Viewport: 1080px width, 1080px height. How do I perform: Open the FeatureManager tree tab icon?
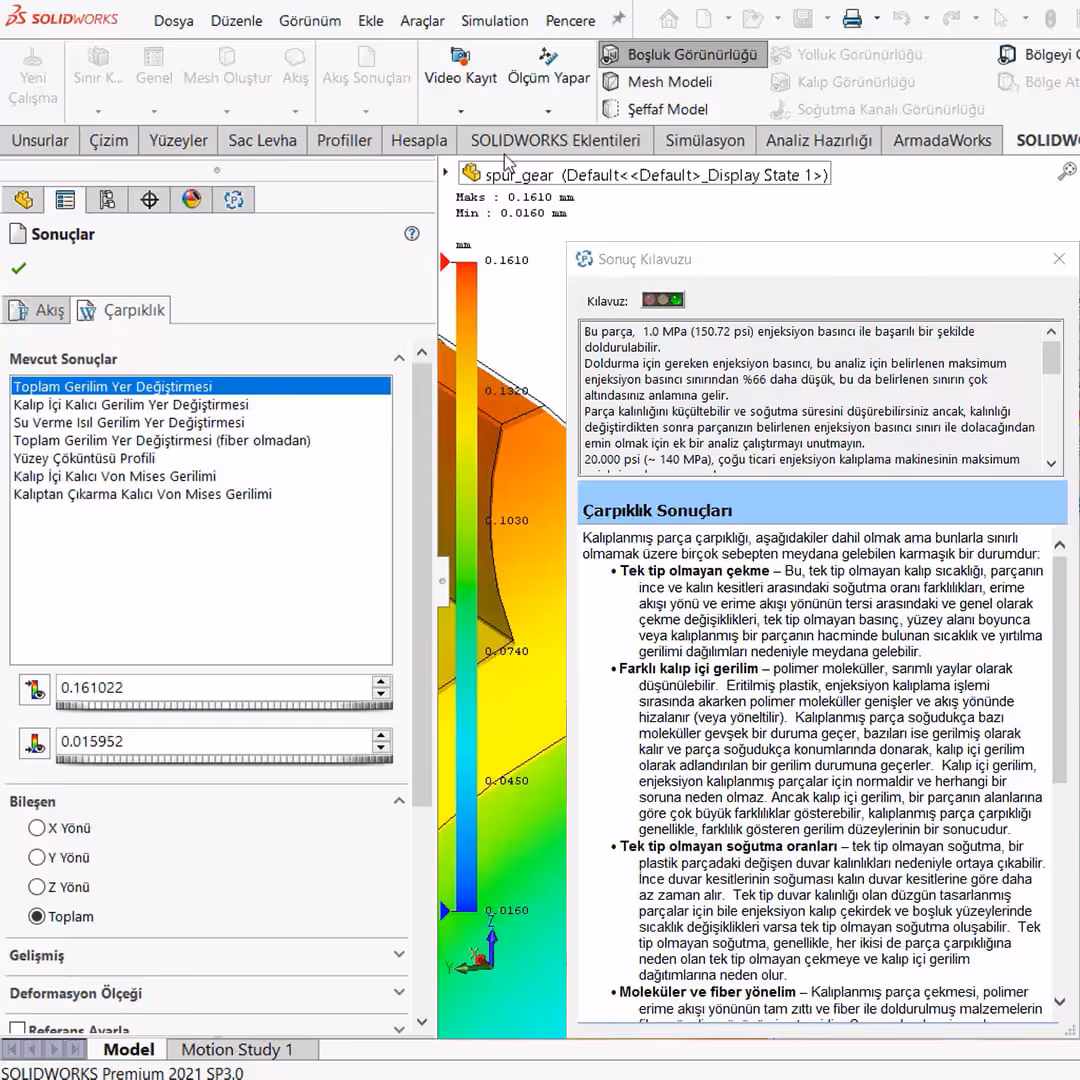pos(23,200)
